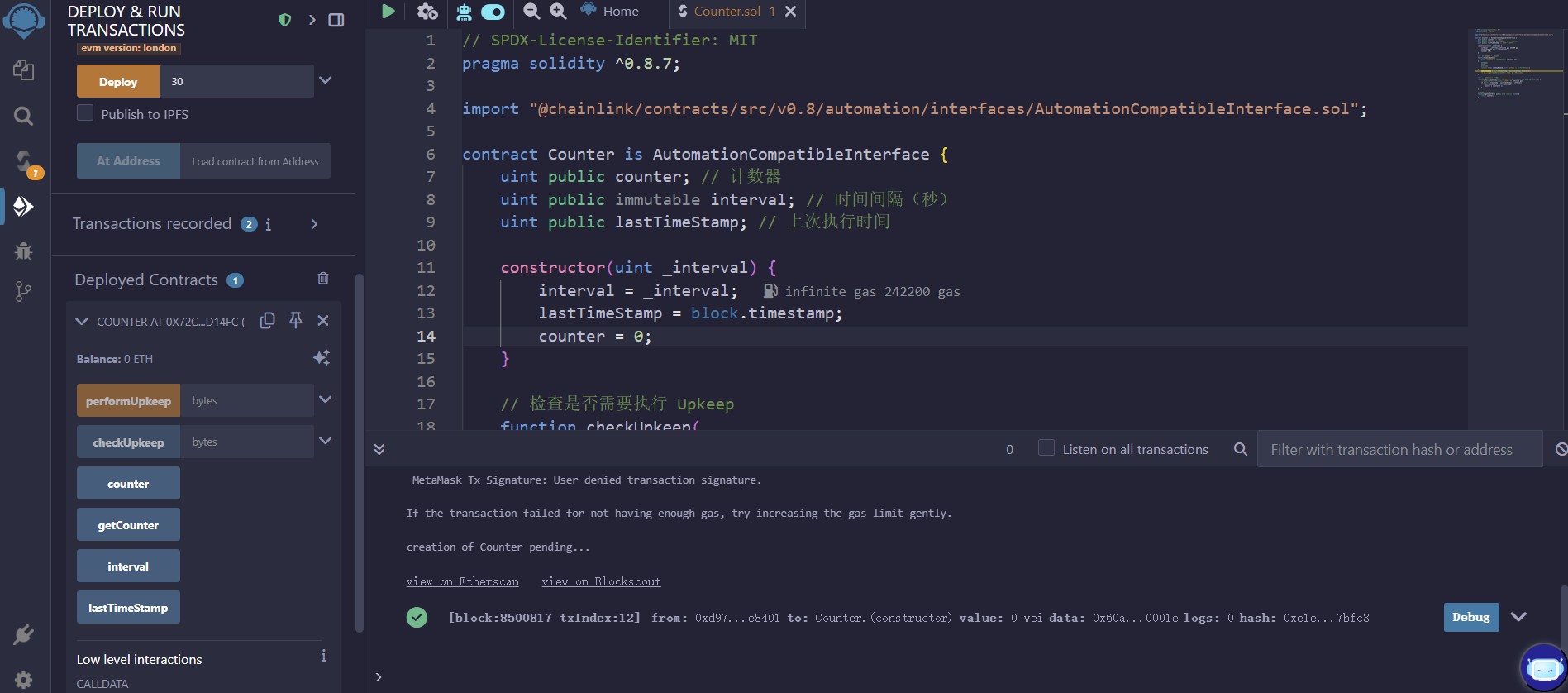Click the performUpkeep function button
The image size is (1568, 693).
(x=128, y=400)
